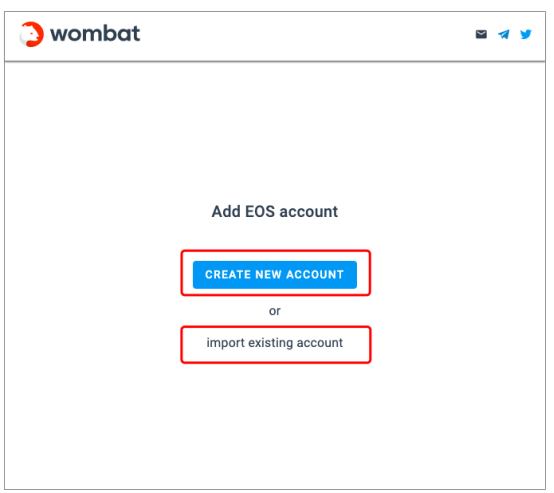This screenshot has width=554, height=493.
Task: Tap the blue CREATE NEW ACCOUNT button
Action: click(x=275, y=275)
